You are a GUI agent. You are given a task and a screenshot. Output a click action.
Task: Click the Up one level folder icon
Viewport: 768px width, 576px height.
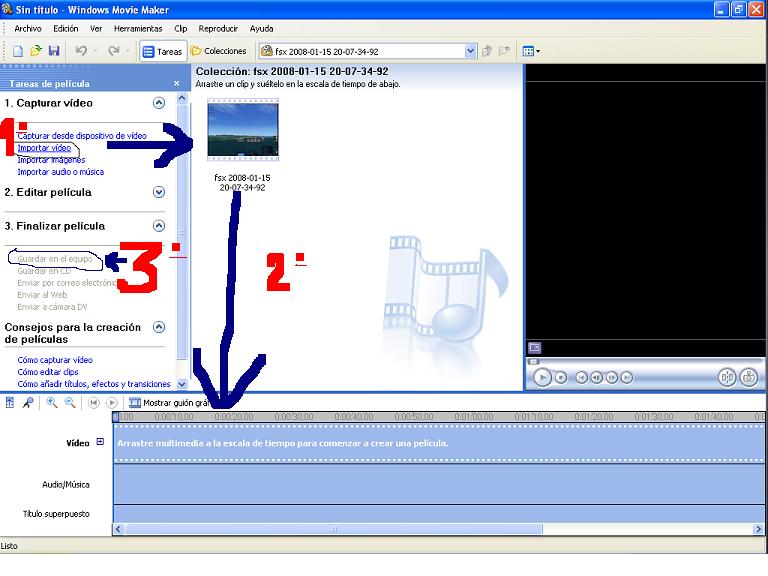pyautogui.click(x=487, y=51)
